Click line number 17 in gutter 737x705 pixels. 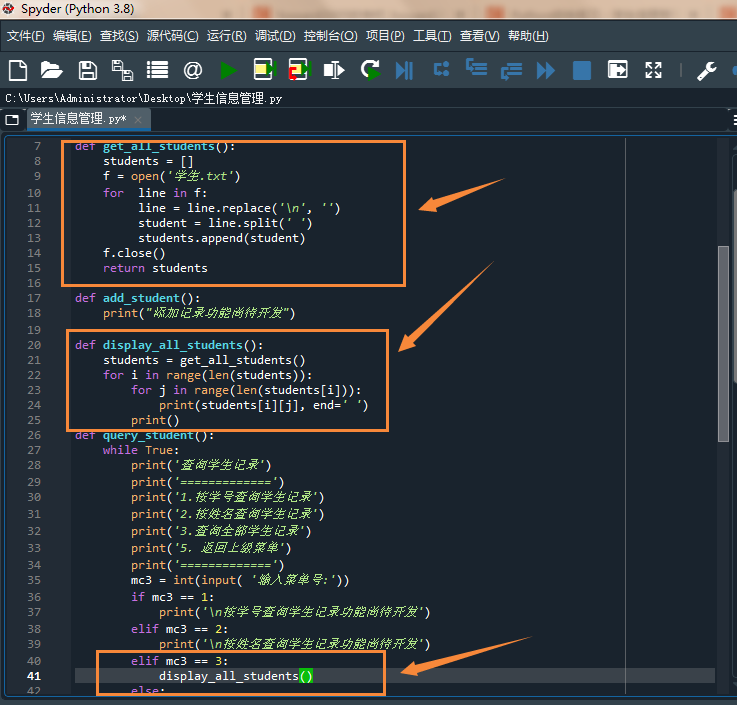(x=34, y=298)
